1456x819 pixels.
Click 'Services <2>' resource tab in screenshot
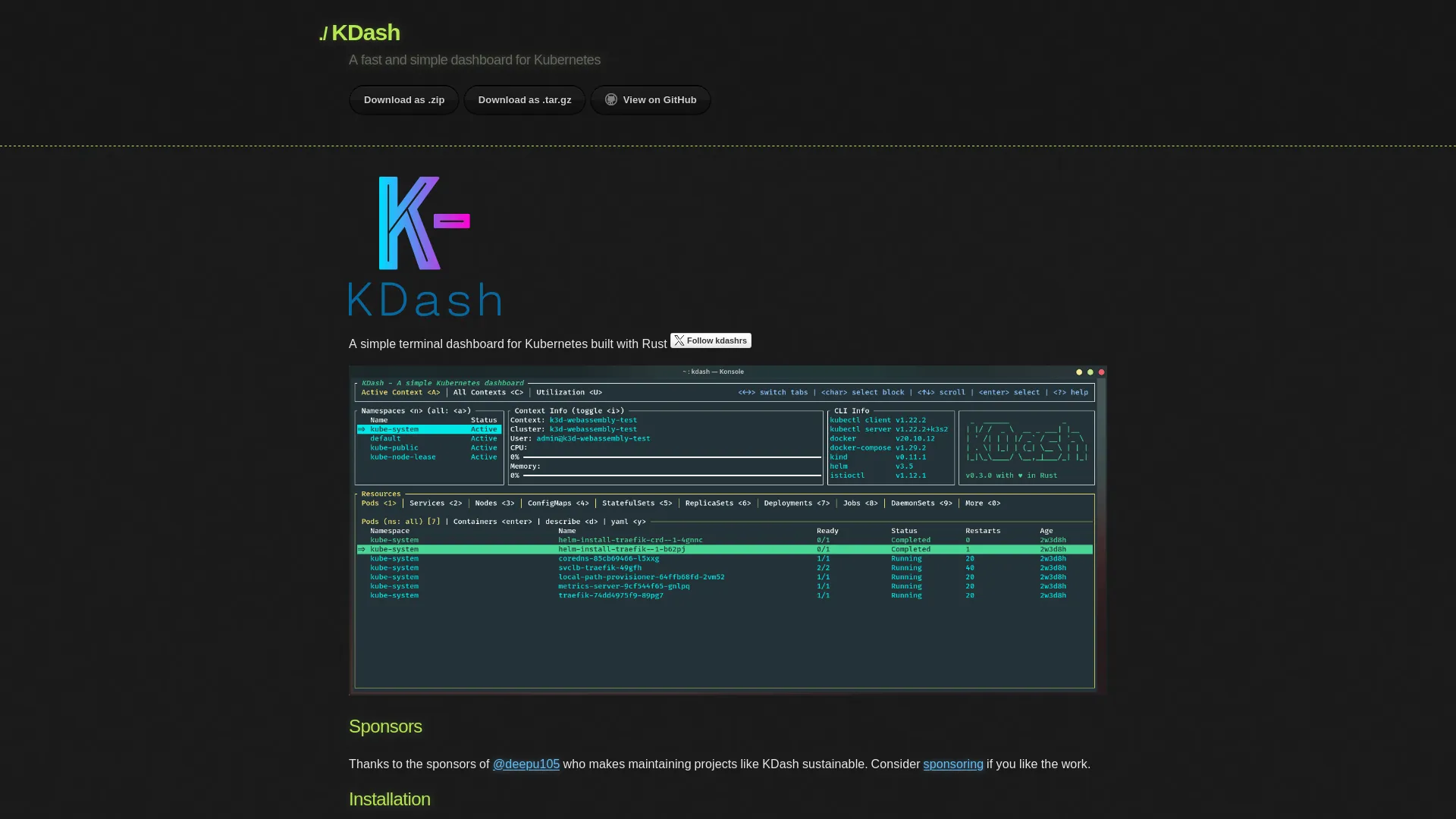point(436,504)
